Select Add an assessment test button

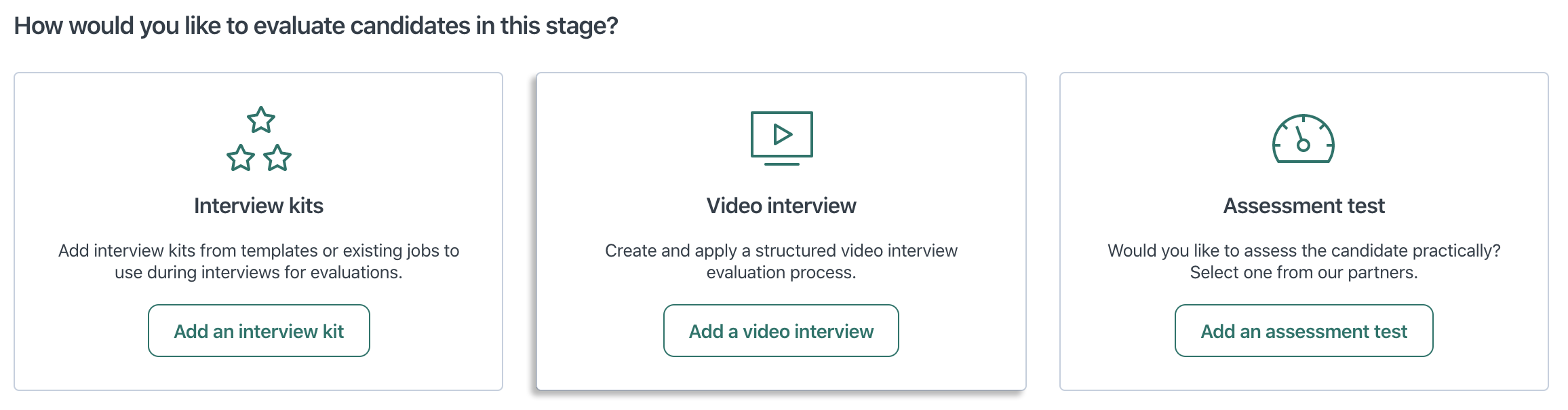coord(1304,331)
